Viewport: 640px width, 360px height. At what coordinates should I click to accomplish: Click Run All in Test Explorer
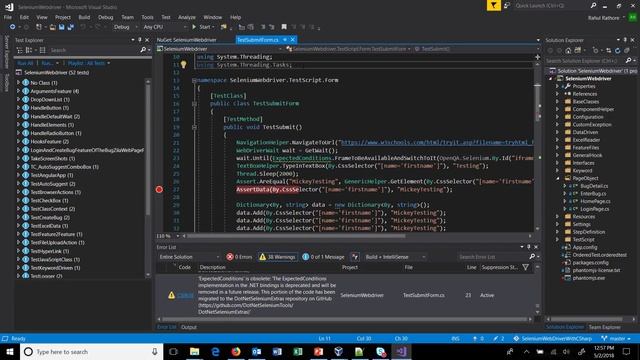pos(25,63)
